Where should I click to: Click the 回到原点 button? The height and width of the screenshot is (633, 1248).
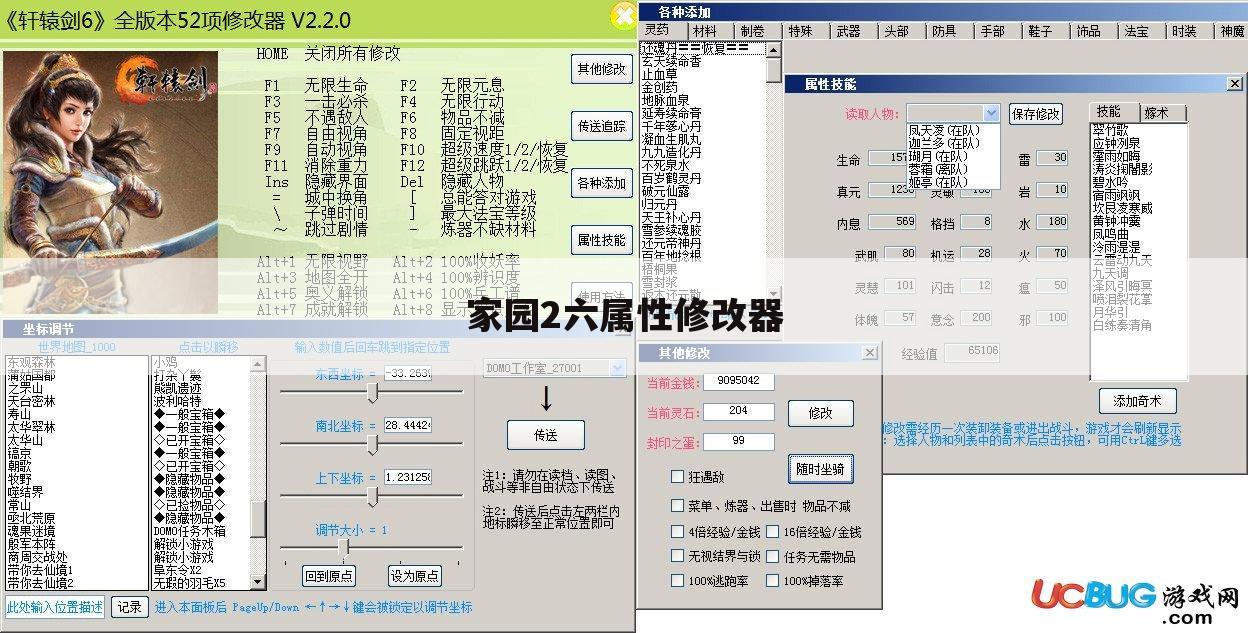[329, 576]
